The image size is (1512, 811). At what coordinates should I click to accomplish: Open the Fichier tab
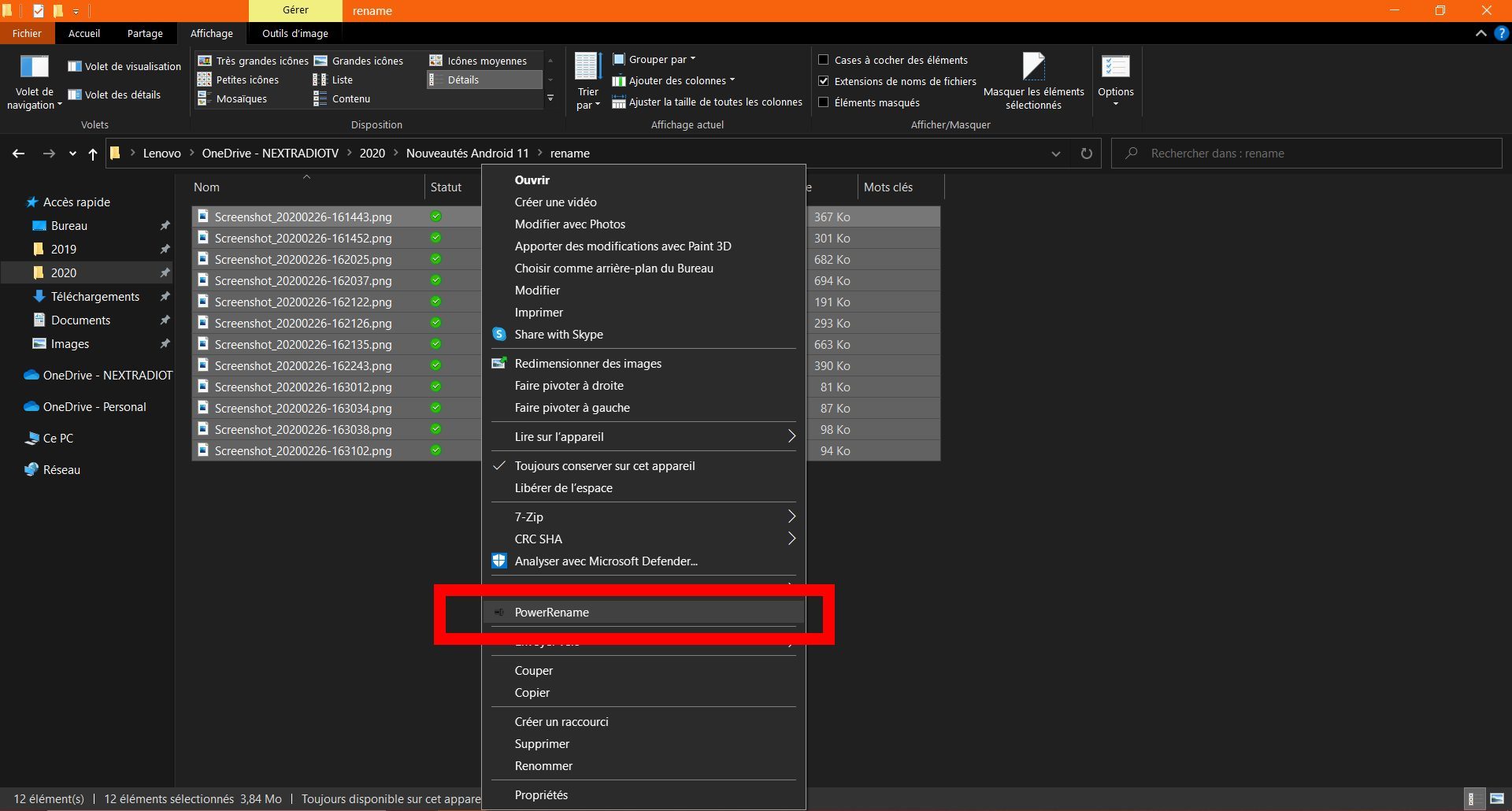point(27,33)
